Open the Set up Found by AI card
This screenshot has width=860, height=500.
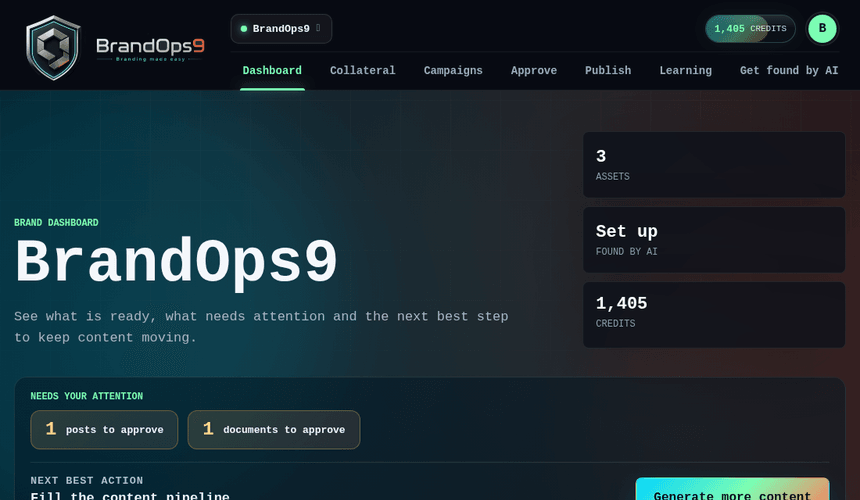point(714,240)
